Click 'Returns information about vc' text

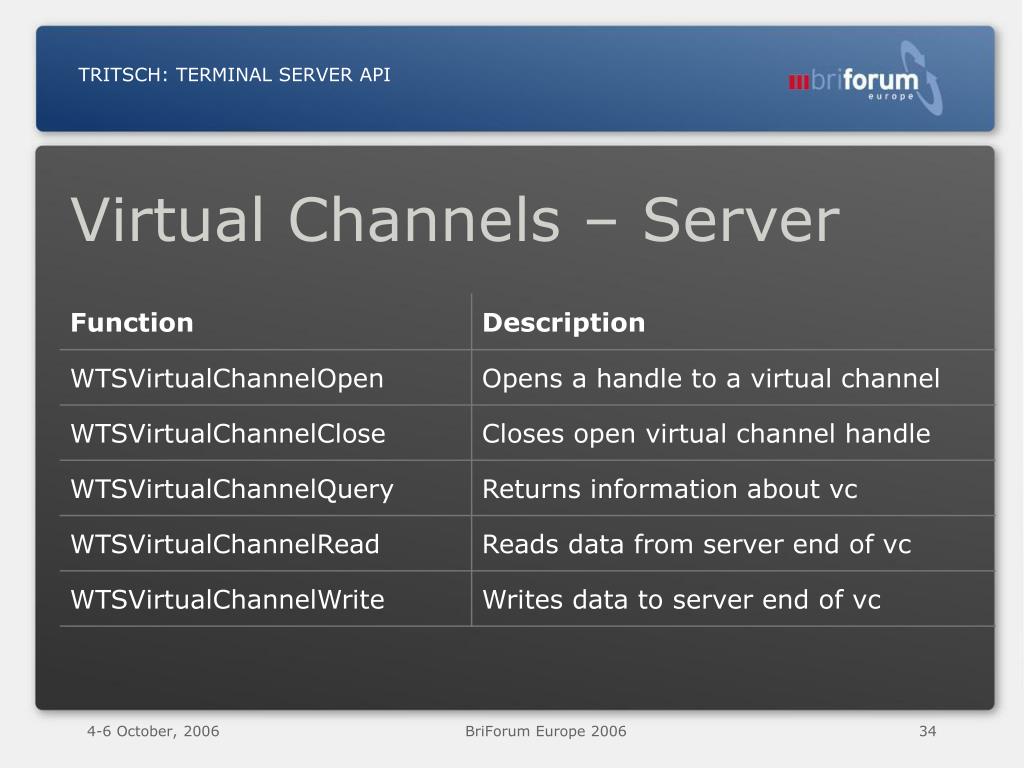click(x=670, y=489)
